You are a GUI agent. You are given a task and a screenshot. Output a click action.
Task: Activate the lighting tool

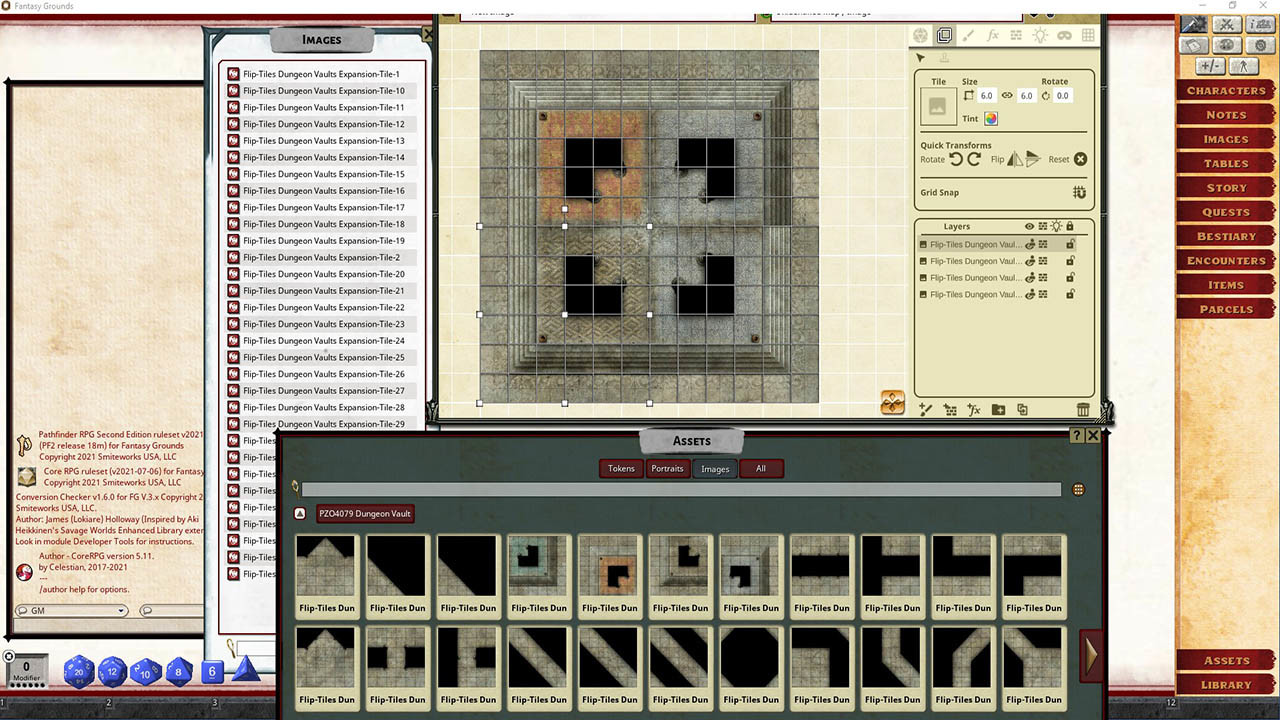[1040, 35]
